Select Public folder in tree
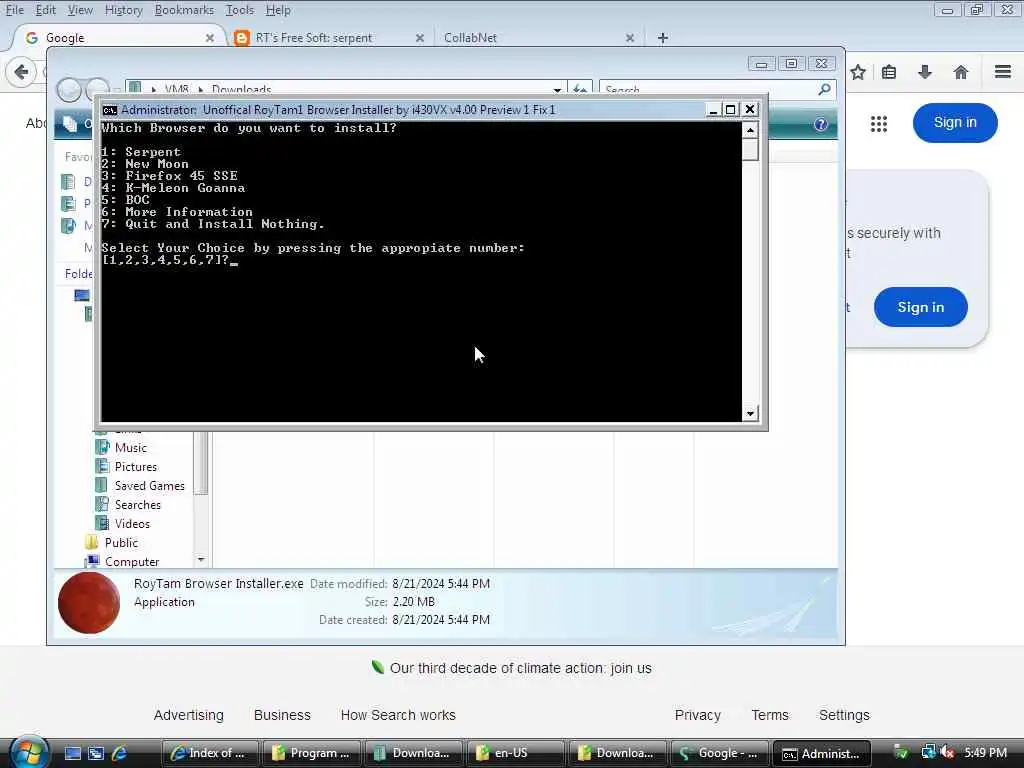The height and width of the screenshot is (768, 1024). coord(121,542)
